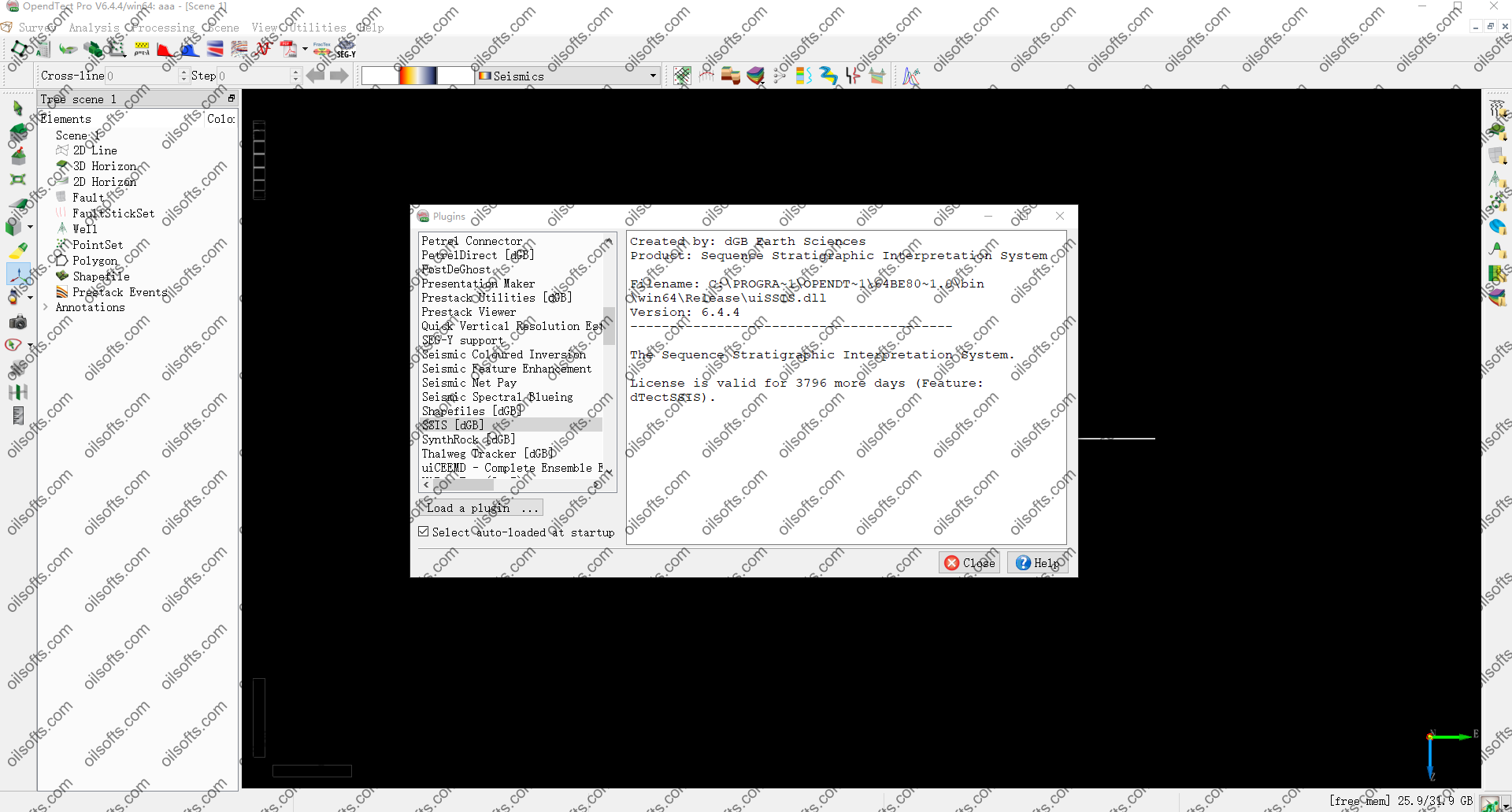The height and width of the screenshot is (812, 1512).
Task: Select Presentation Maker plugin entry
Action: (x=478, y=284)
